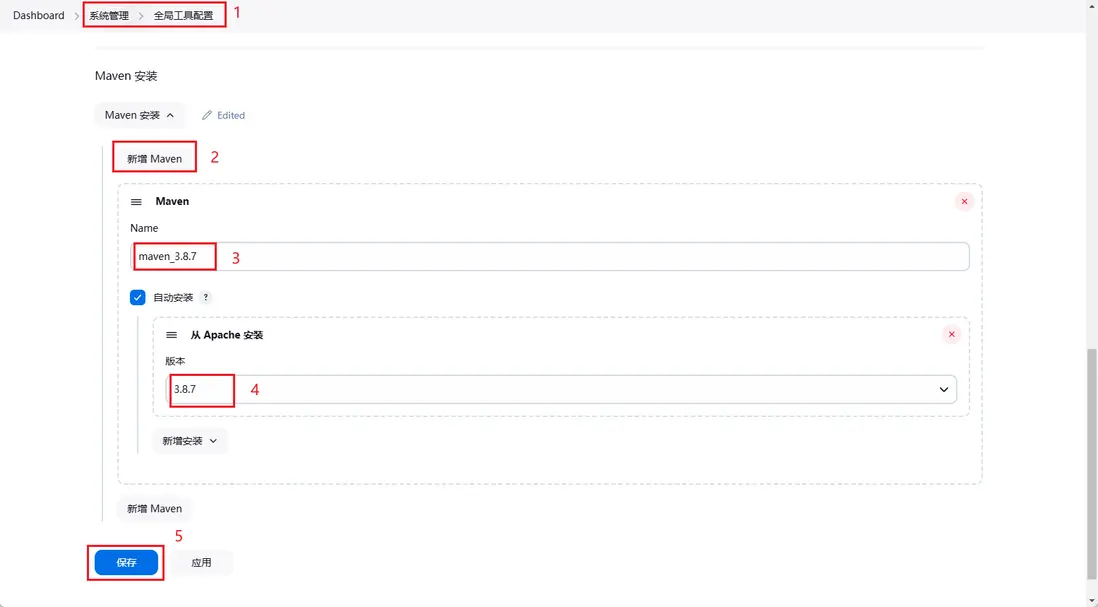
Task: Go to Dashboard in breadcrumb
Action: 39,16
